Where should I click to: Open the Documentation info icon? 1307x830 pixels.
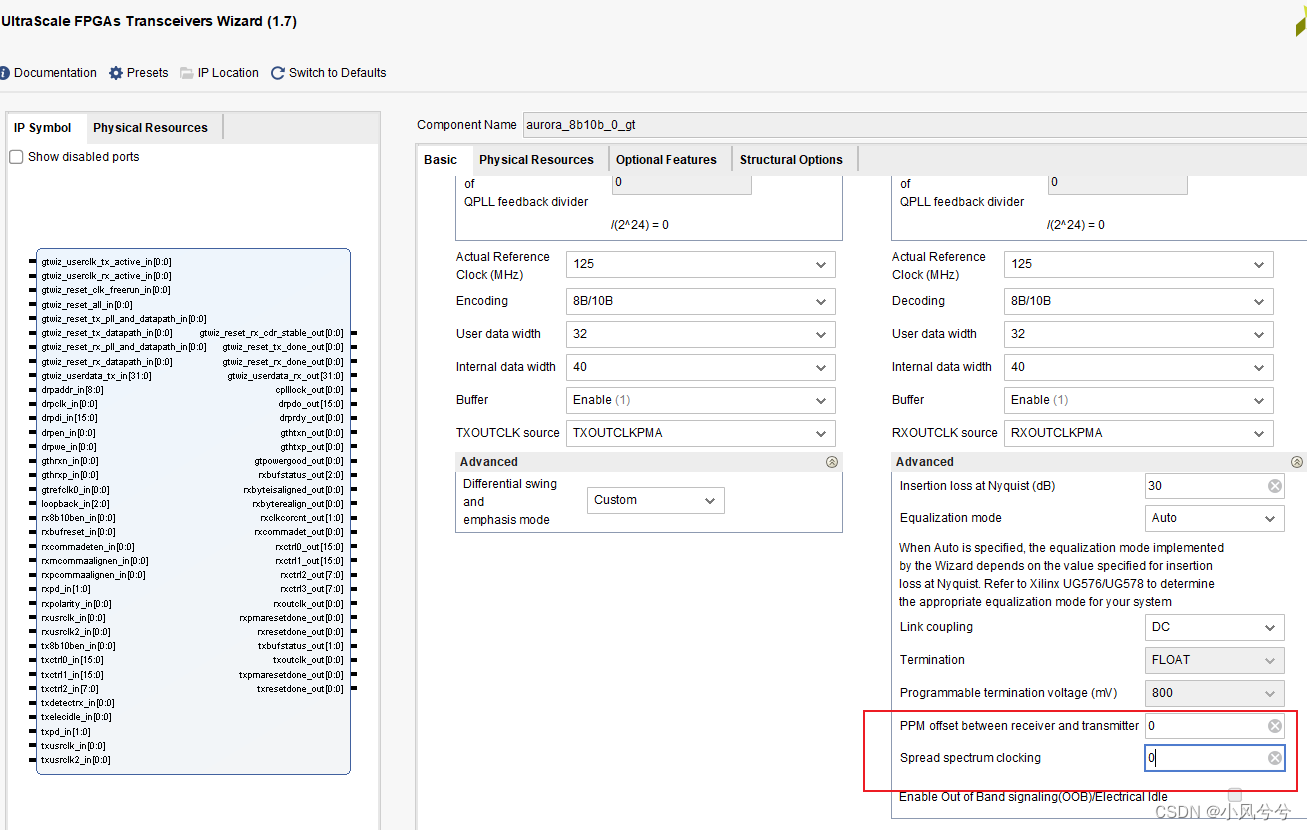(x=4, y=73)
